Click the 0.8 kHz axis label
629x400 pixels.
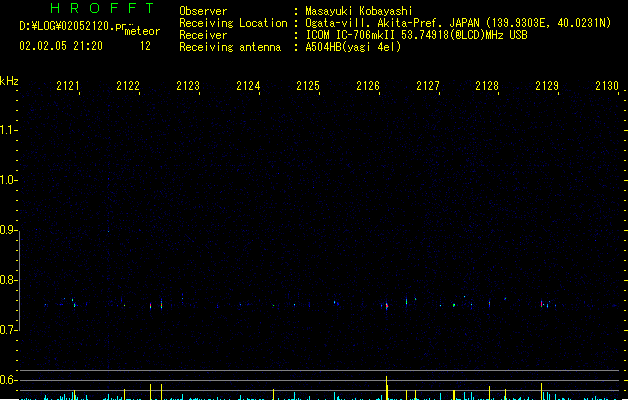point(7,280)
